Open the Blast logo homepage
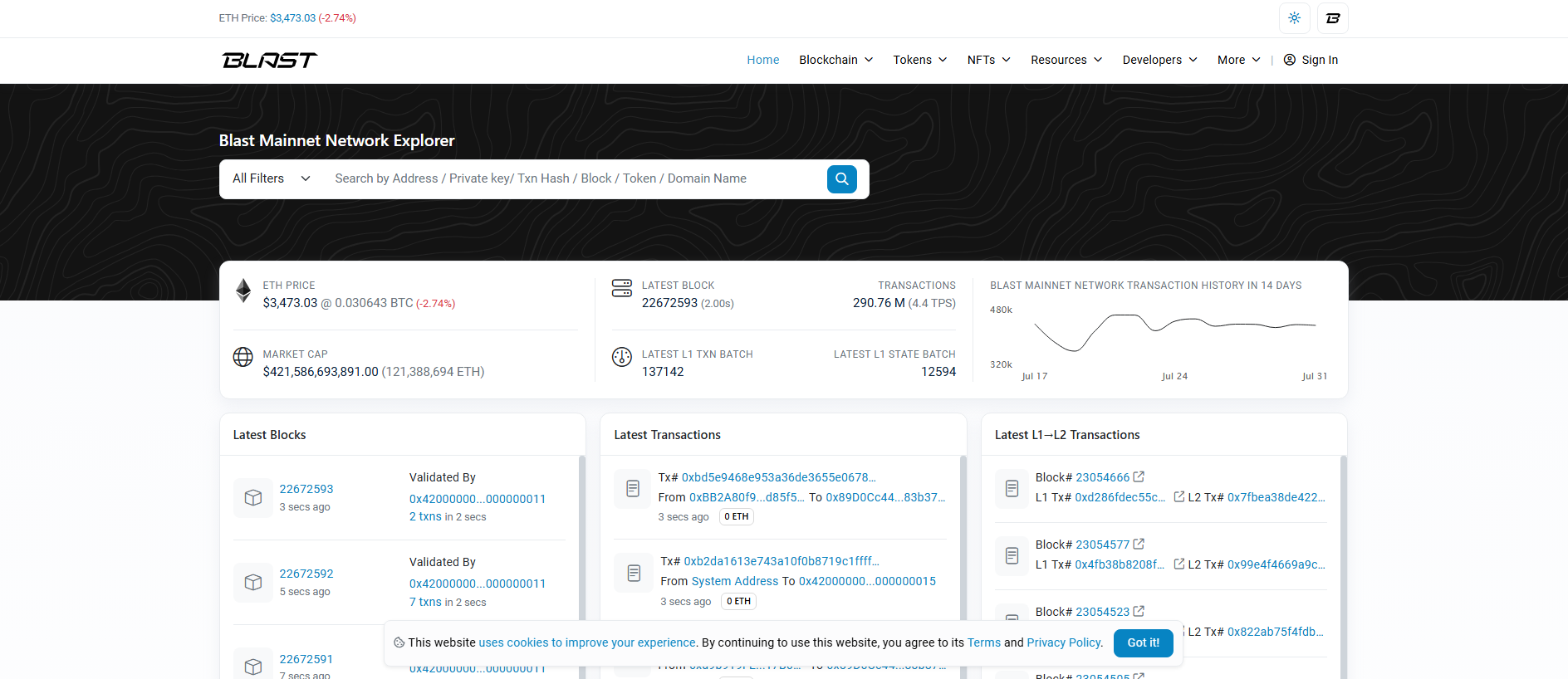The width and height of the screenshot is (1568, 679). [x=270, y=60]
